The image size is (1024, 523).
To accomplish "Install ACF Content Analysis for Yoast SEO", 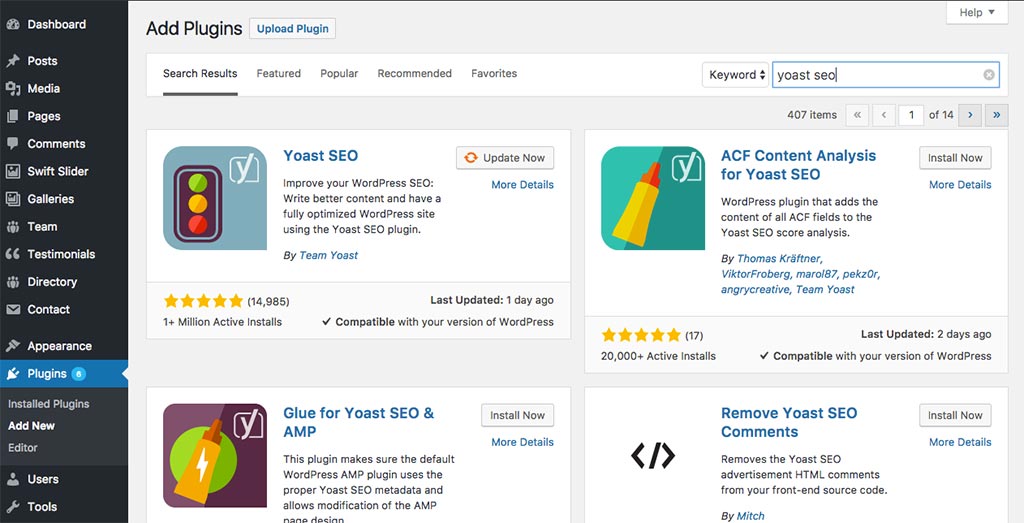I will point(955,158).
